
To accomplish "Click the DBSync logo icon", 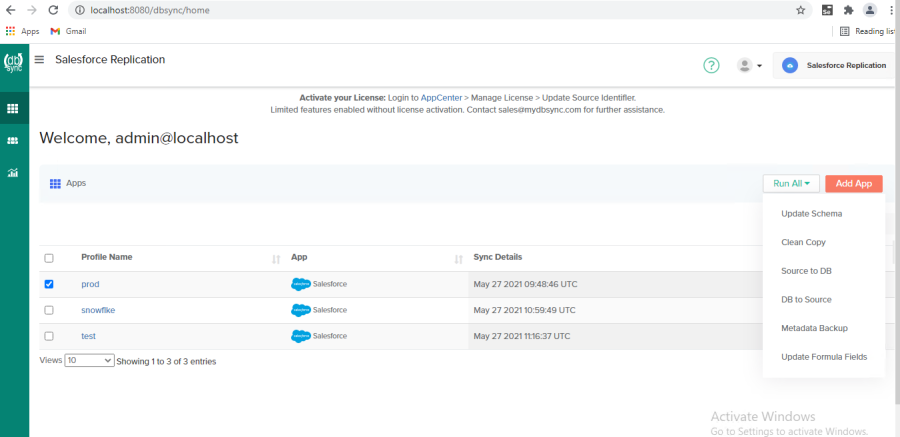I will tap(14, 62).
